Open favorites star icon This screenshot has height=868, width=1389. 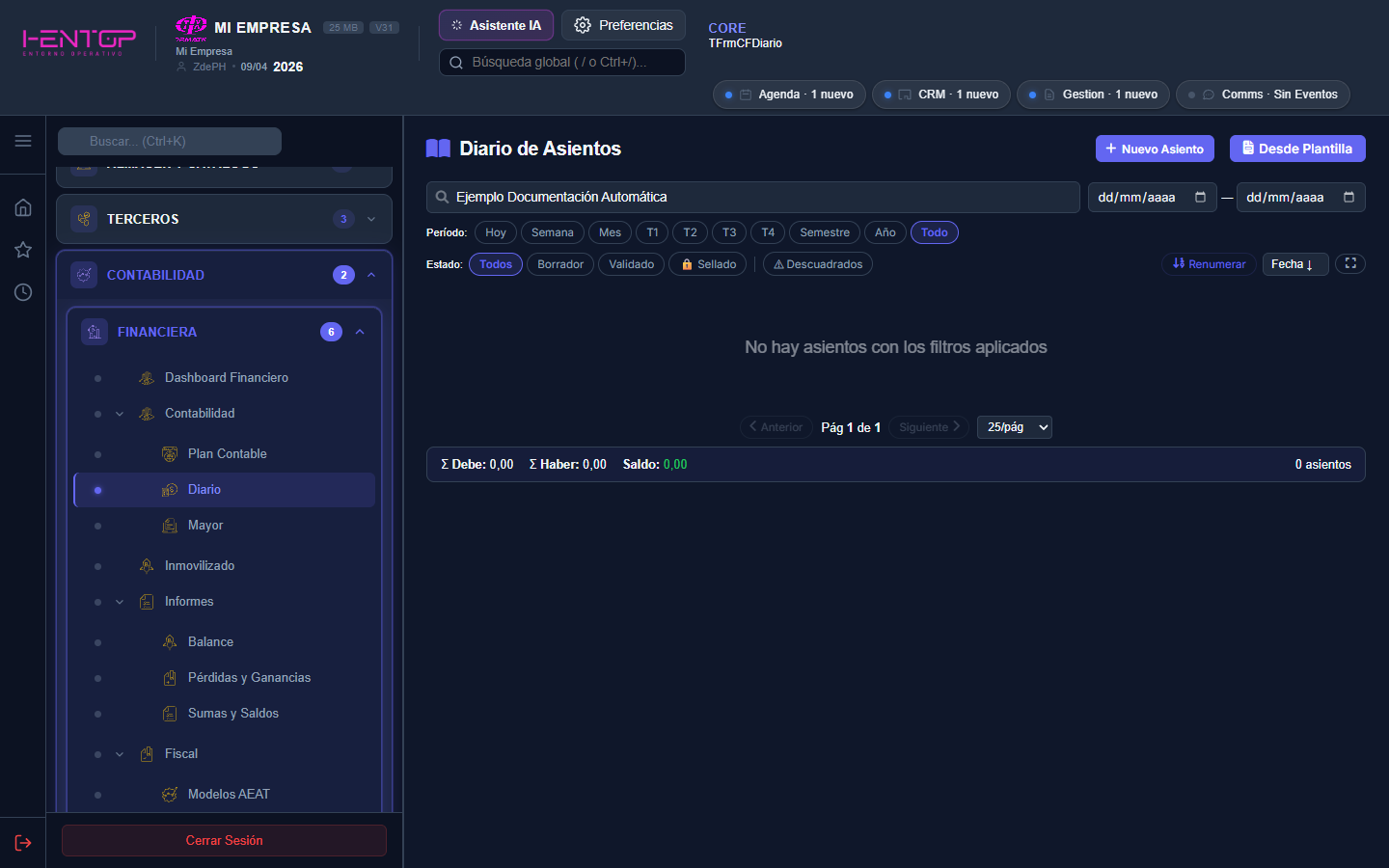(x=23, y=250)
